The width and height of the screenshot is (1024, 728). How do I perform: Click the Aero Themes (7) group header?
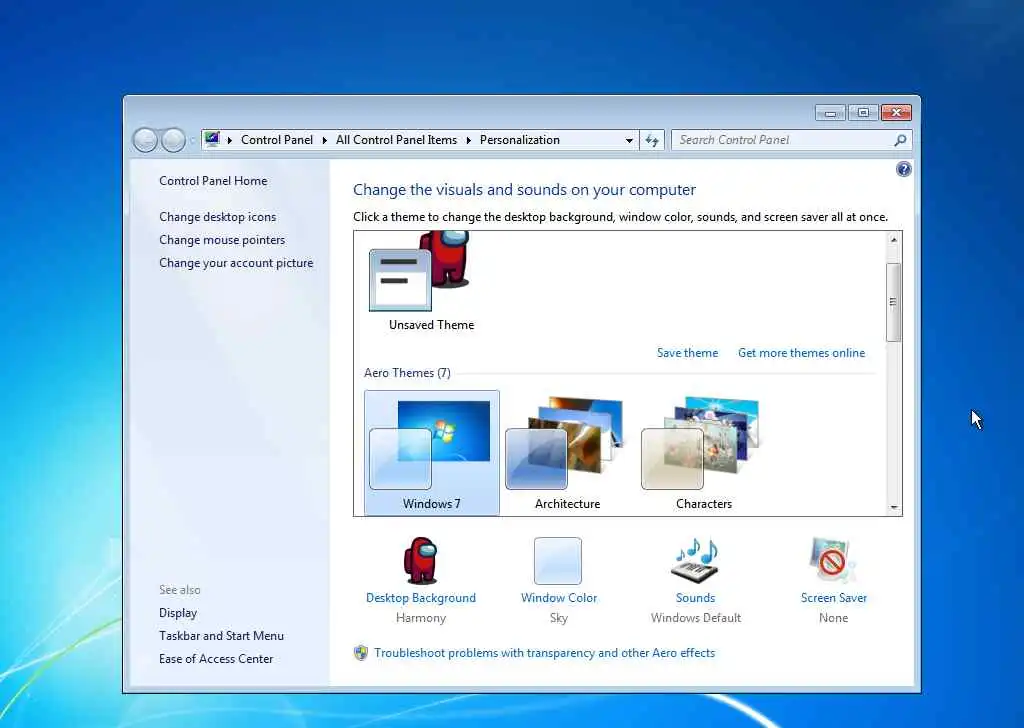(408, 373)
